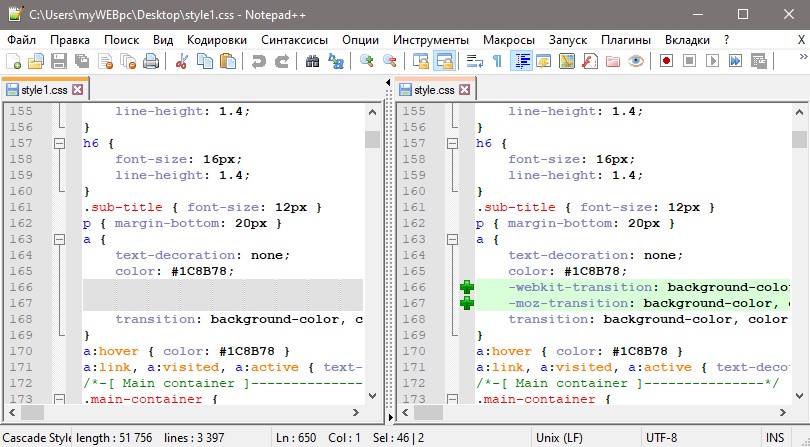Open the user-defined language icon
The height and width of the screenshot is (447, 810).
(543, 61)
